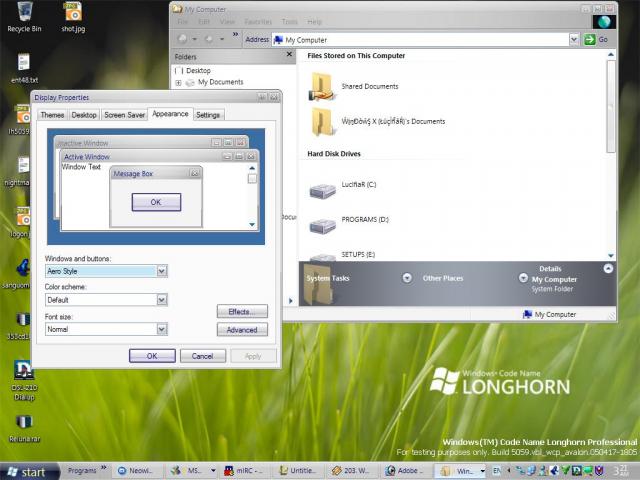Click the My Computer content scrollbar down arrow
Screen dimensions: 640x480
(x=611, y=256)
